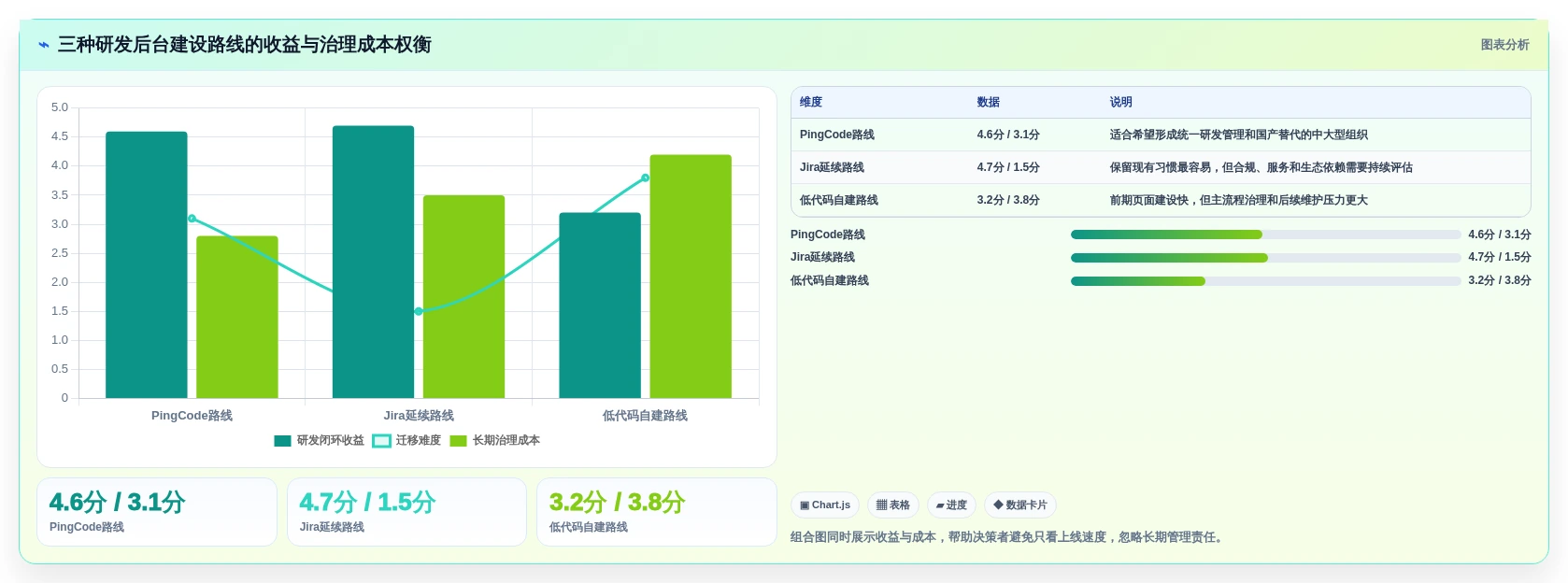Image resolution: width=1568 pixels, height=583 pixels.
Task: Open the PingCode路线 summary card
Action: pyautogui.click(x=157, y=512)
